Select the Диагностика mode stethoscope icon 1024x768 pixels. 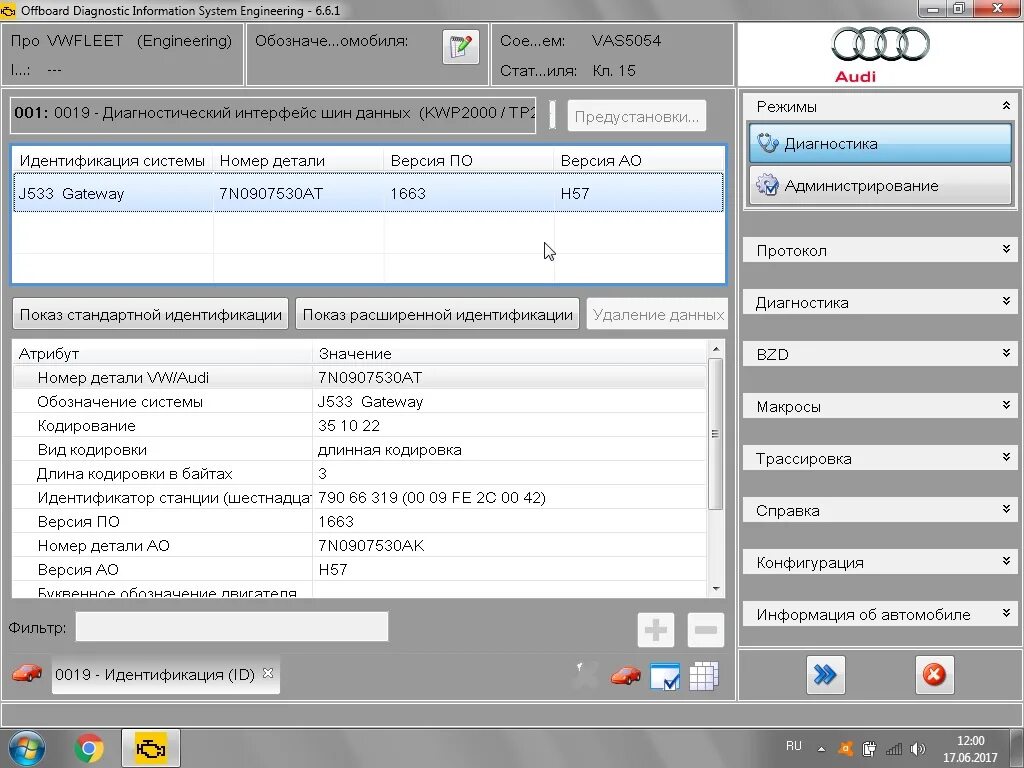point(767,143)
